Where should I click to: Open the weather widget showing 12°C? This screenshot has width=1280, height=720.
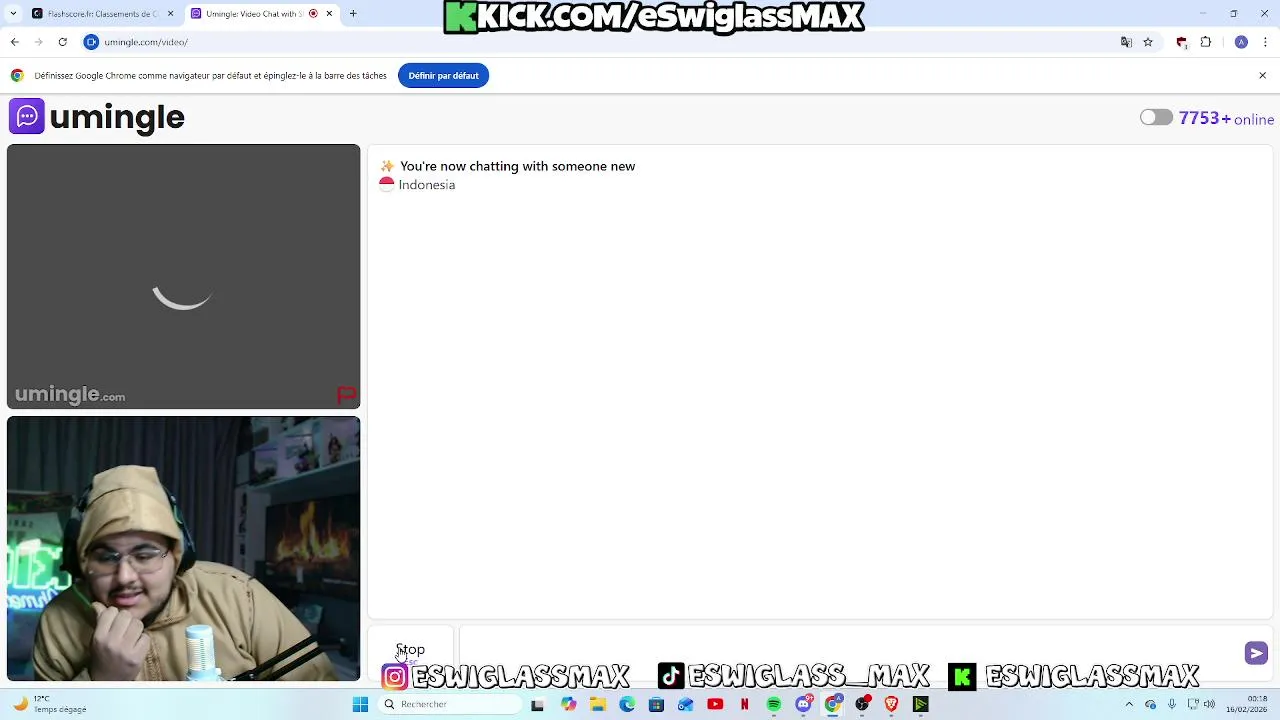tap(50, 704)
